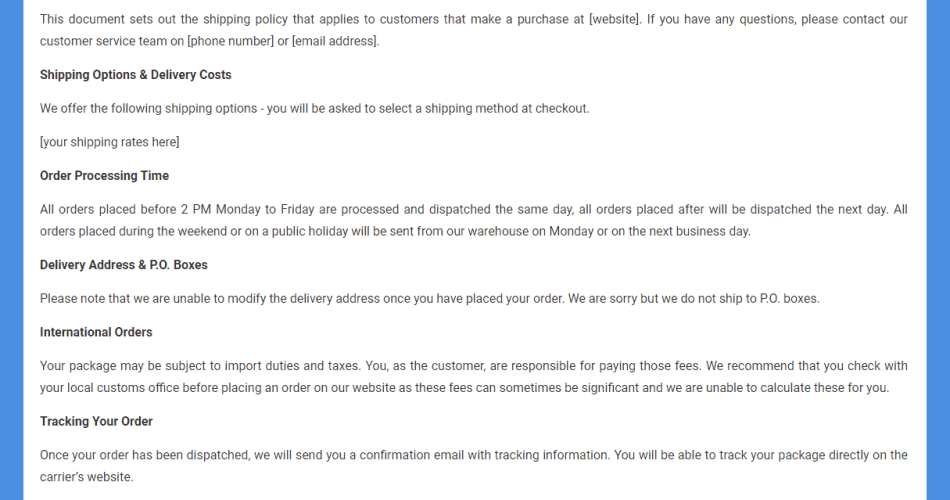950x500 pixels.
Task: Click the "carrier's website" text
Action: pyautogui.click(x=86, y=477)
